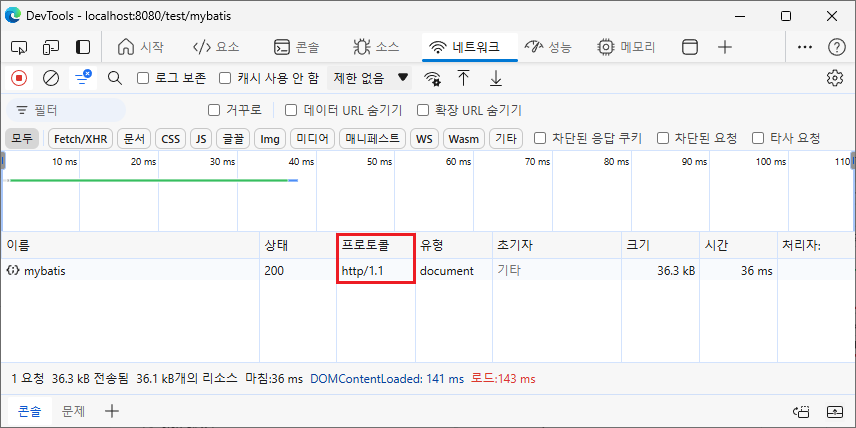Check 차단된 응답 쿠키 checkbox
The height and width of the screenshot is (428, 856).
click(540, 138)
